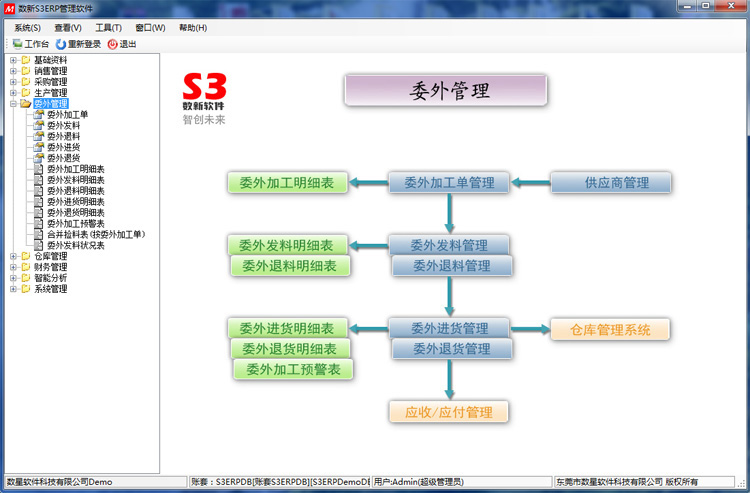Select the highlighted 委外管理 tree label
The image size is (750, 493).
[51, 104]
